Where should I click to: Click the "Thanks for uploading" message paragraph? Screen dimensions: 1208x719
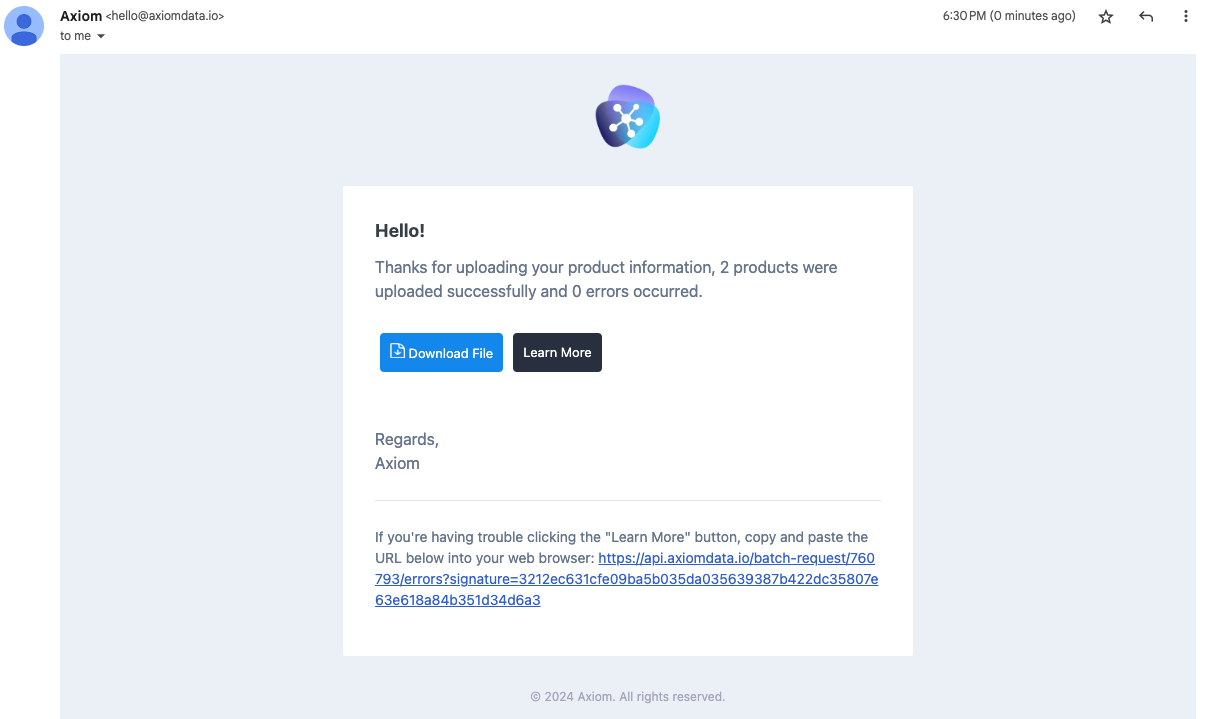click(x=606, y=280)
